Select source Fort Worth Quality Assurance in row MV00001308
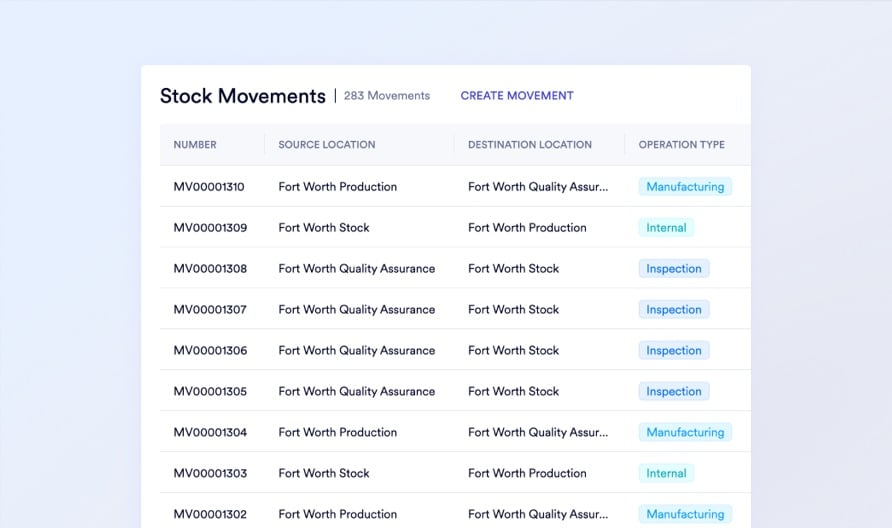This screenshot has height=528, width=892. (357, 269)
